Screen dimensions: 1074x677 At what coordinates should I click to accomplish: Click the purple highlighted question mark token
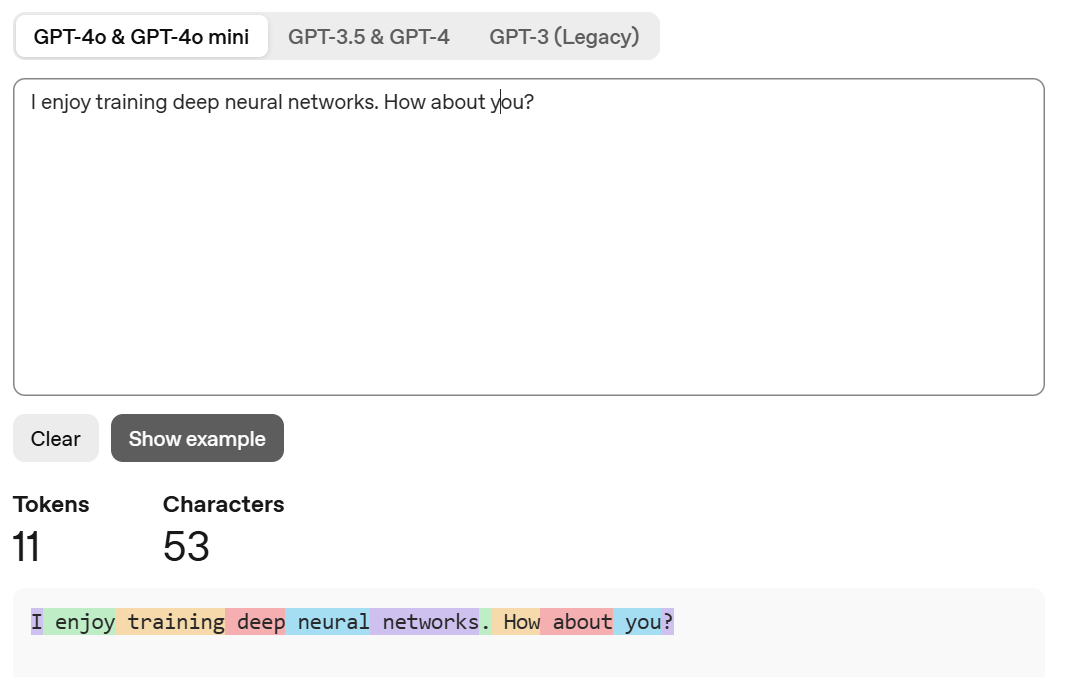pos(668,622)
